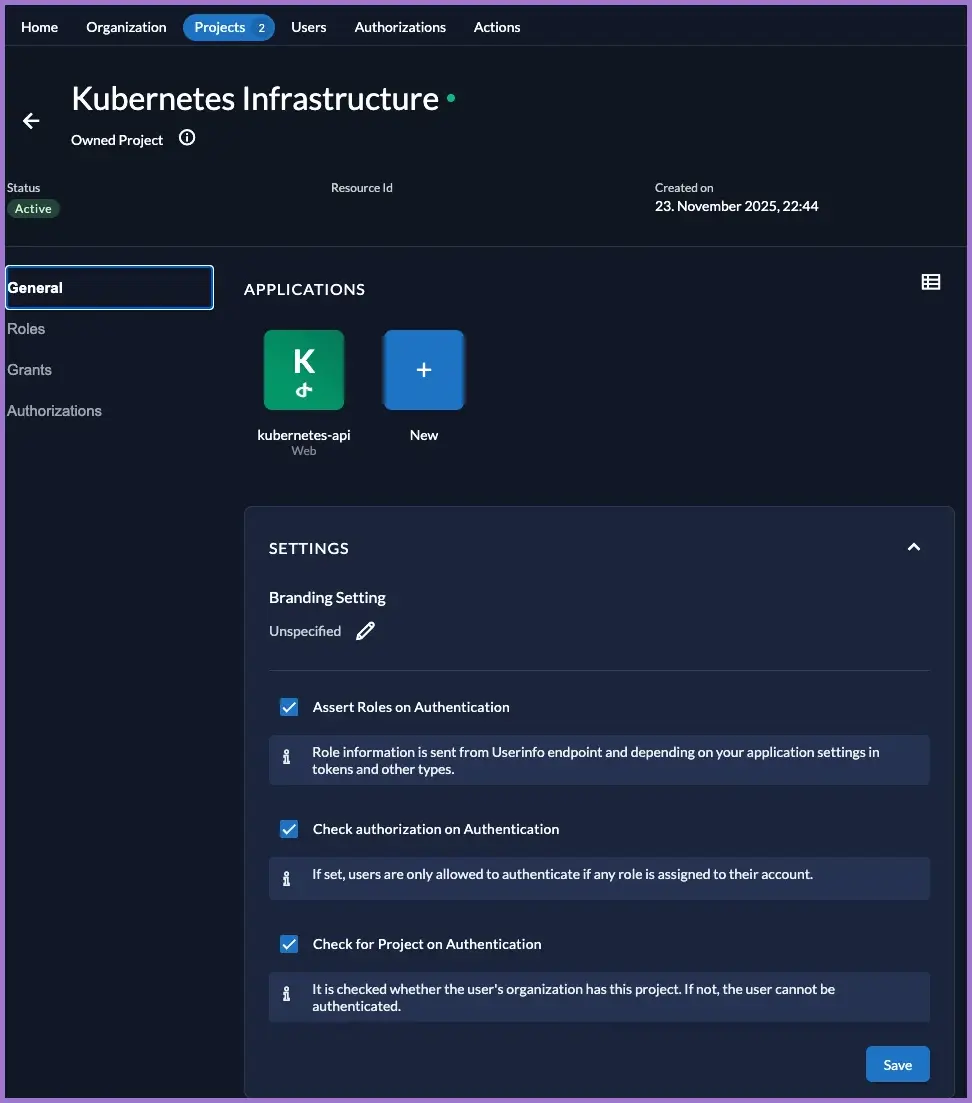
Task: Click the Owned Project info icon
Action: pyautogui.click(x=187, y=138)
